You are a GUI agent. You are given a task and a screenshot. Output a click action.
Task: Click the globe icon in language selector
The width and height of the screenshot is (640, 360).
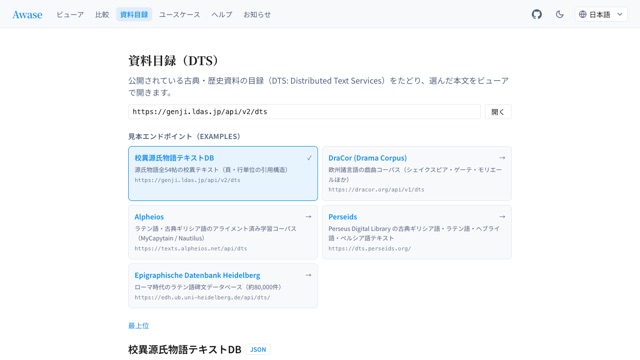coord(582,14)
